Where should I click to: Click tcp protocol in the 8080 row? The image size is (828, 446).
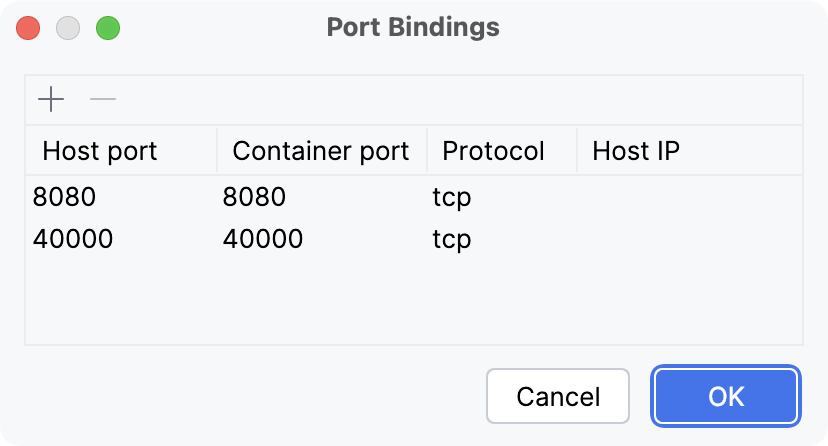[452, 198]
